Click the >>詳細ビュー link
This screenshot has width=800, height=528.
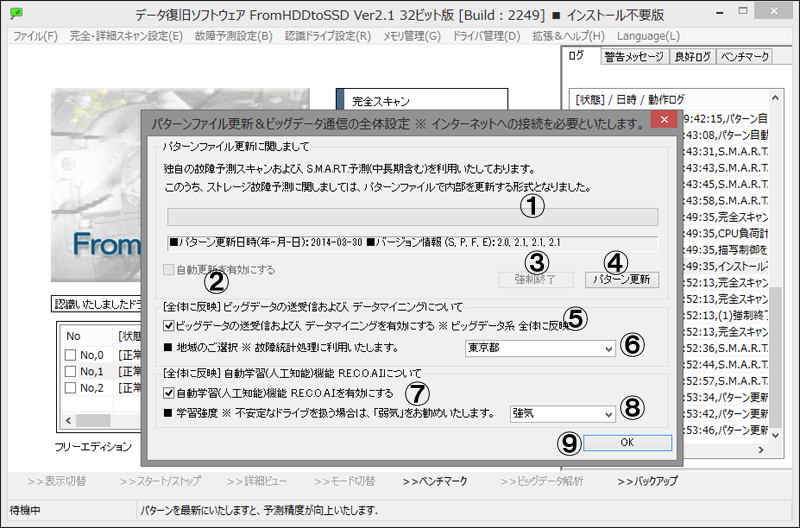click(257, 481)
